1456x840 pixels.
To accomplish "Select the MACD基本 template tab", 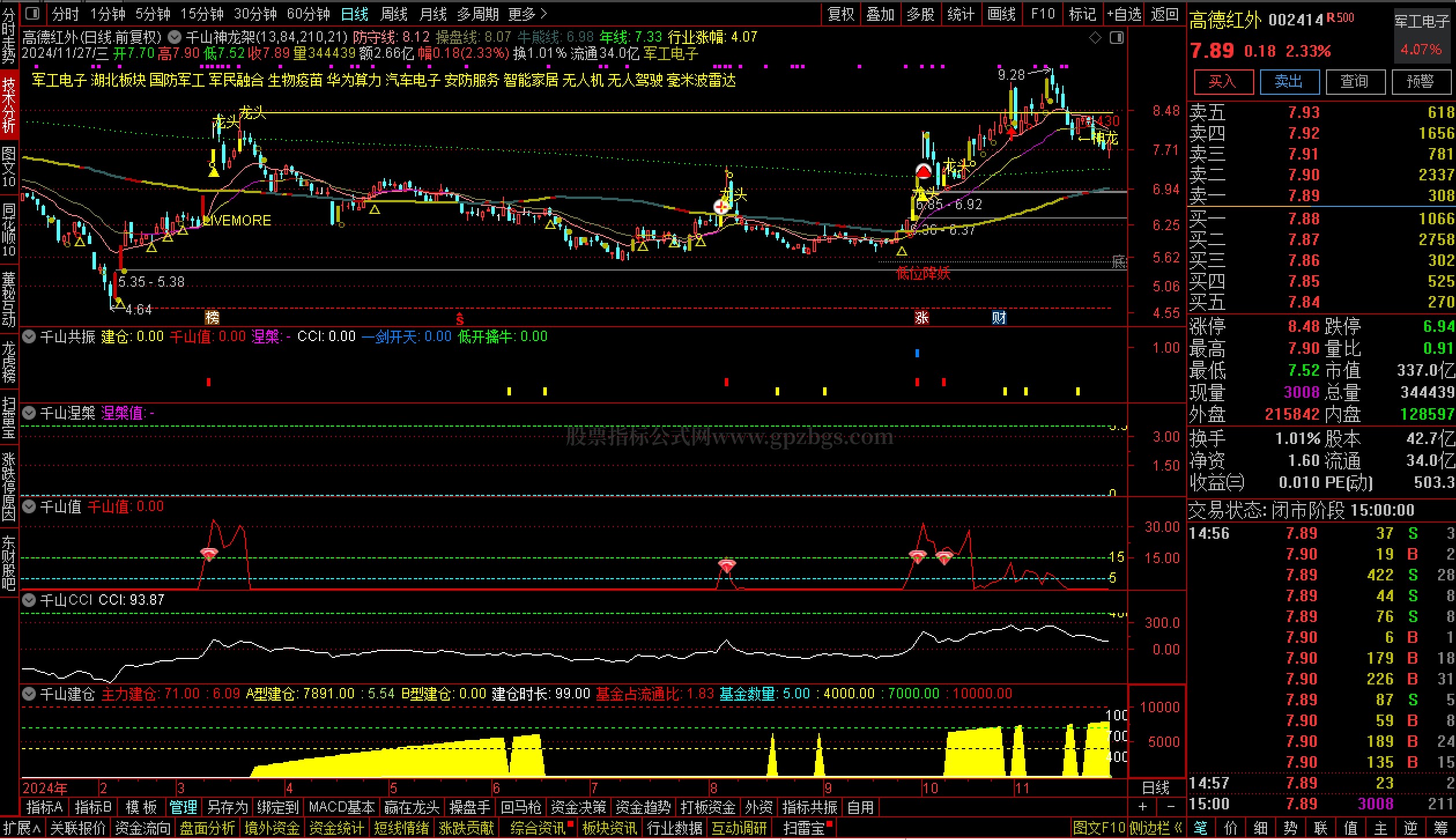I will (x=342, y=806).
